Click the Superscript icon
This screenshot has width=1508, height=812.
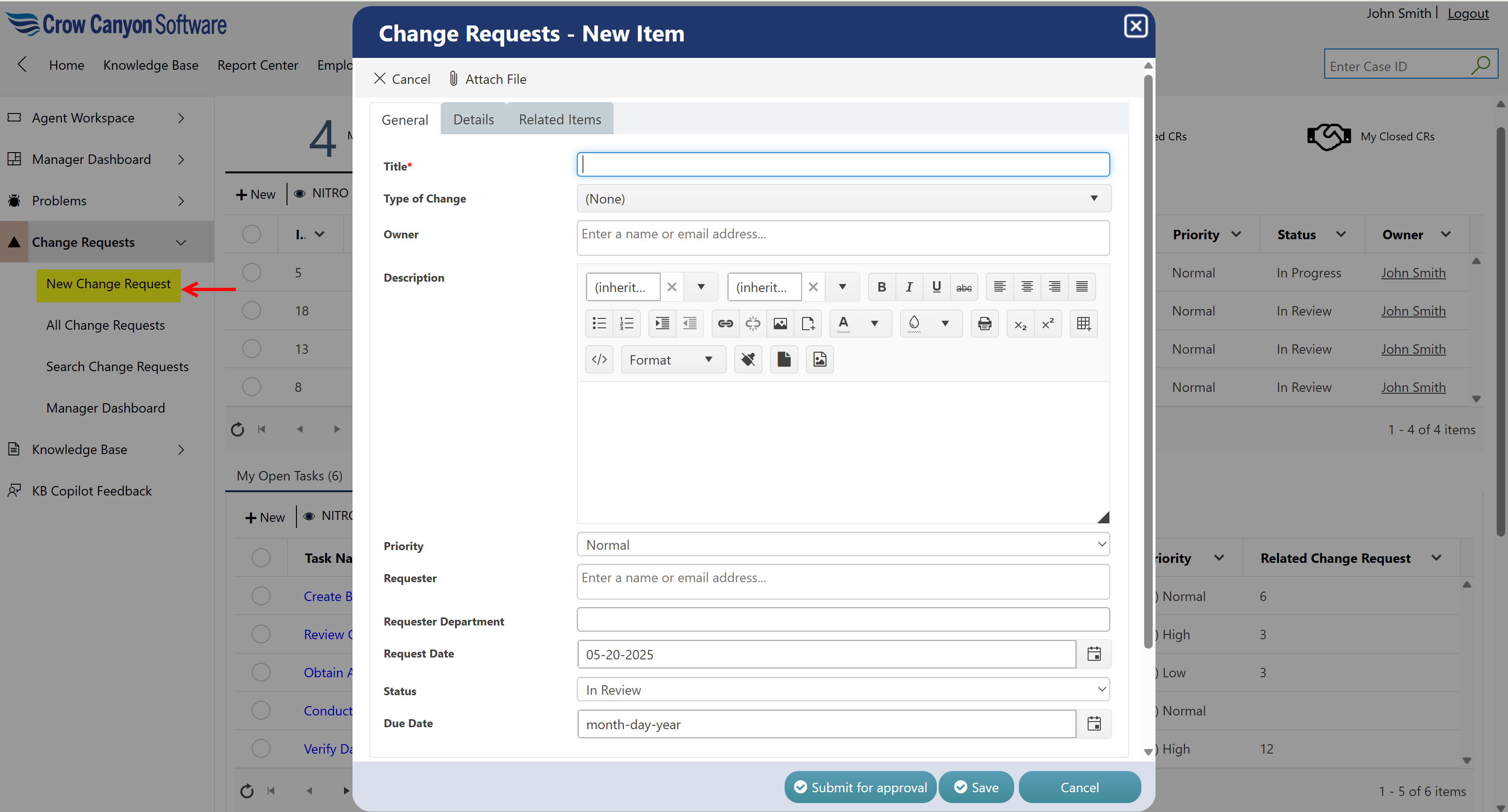click(x=1048, y=324)
